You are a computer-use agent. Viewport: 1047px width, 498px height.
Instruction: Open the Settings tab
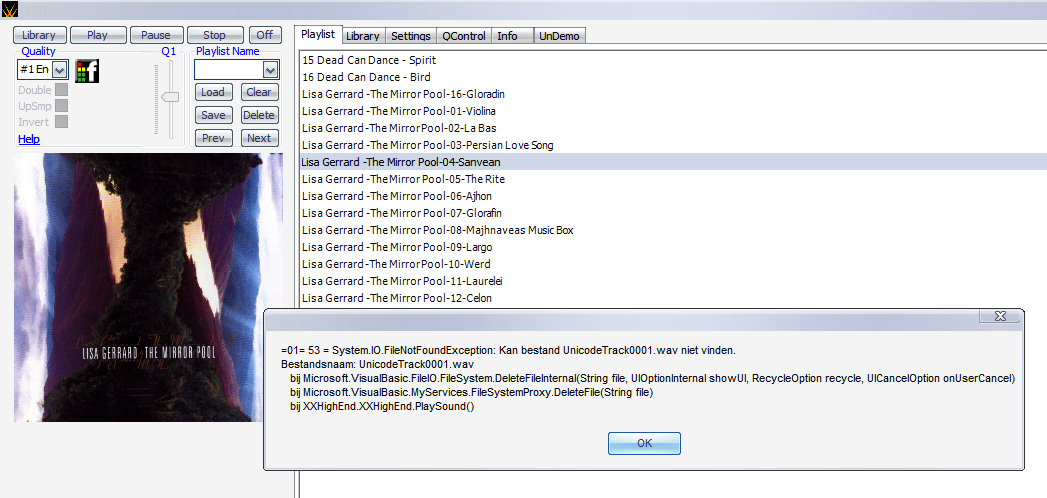point(411,36)
